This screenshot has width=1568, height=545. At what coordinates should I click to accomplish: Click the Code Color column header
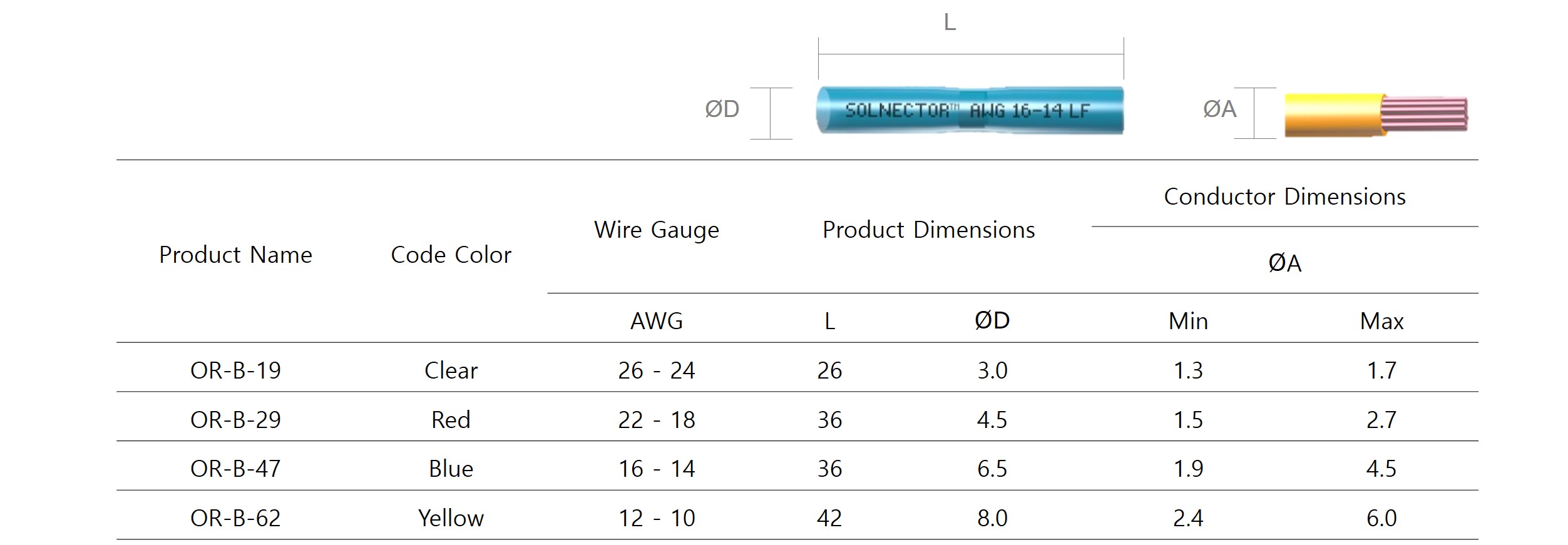pyautogui.click(x=451, y=255)
